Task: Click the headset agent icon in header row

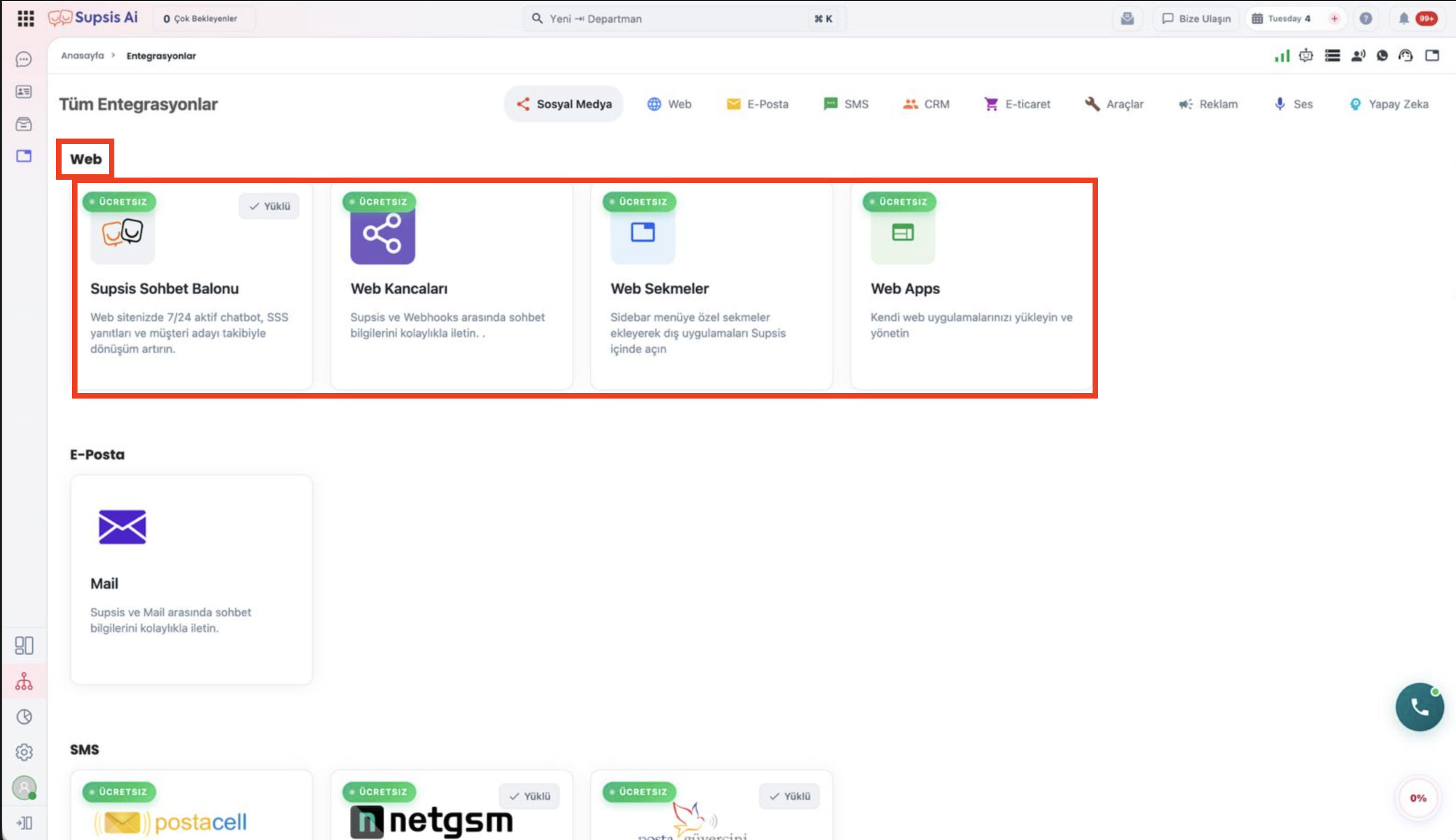Action: [x=1405, y=56]
